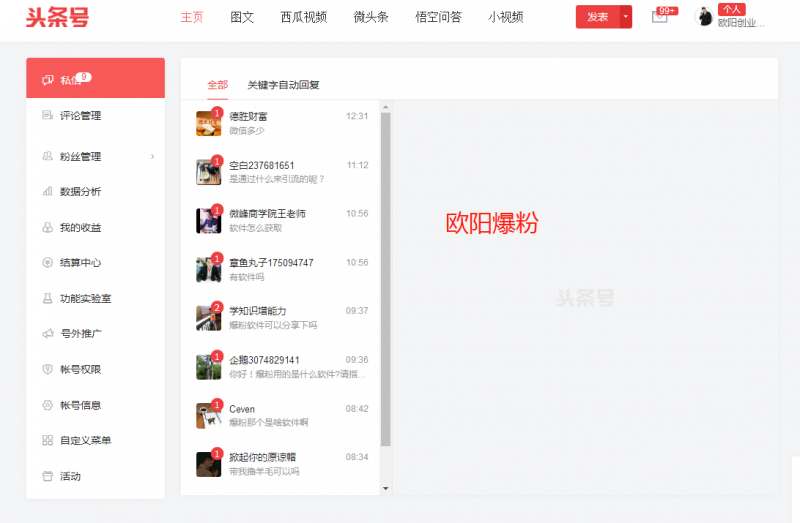Open the 帐号权限 shield icon
Screen dimensions: 800x523
(x=47, y=369)
